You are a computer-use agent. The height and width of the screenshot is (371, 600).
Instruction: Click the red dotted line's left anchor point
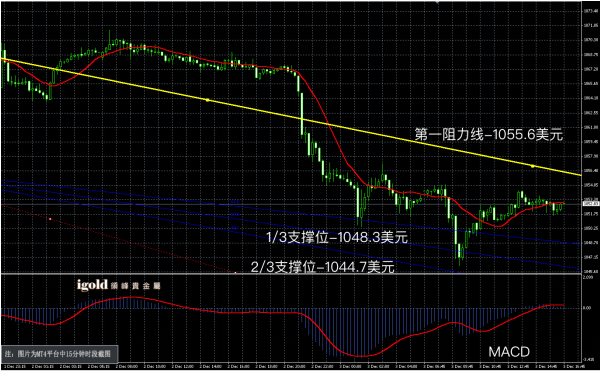50,219
